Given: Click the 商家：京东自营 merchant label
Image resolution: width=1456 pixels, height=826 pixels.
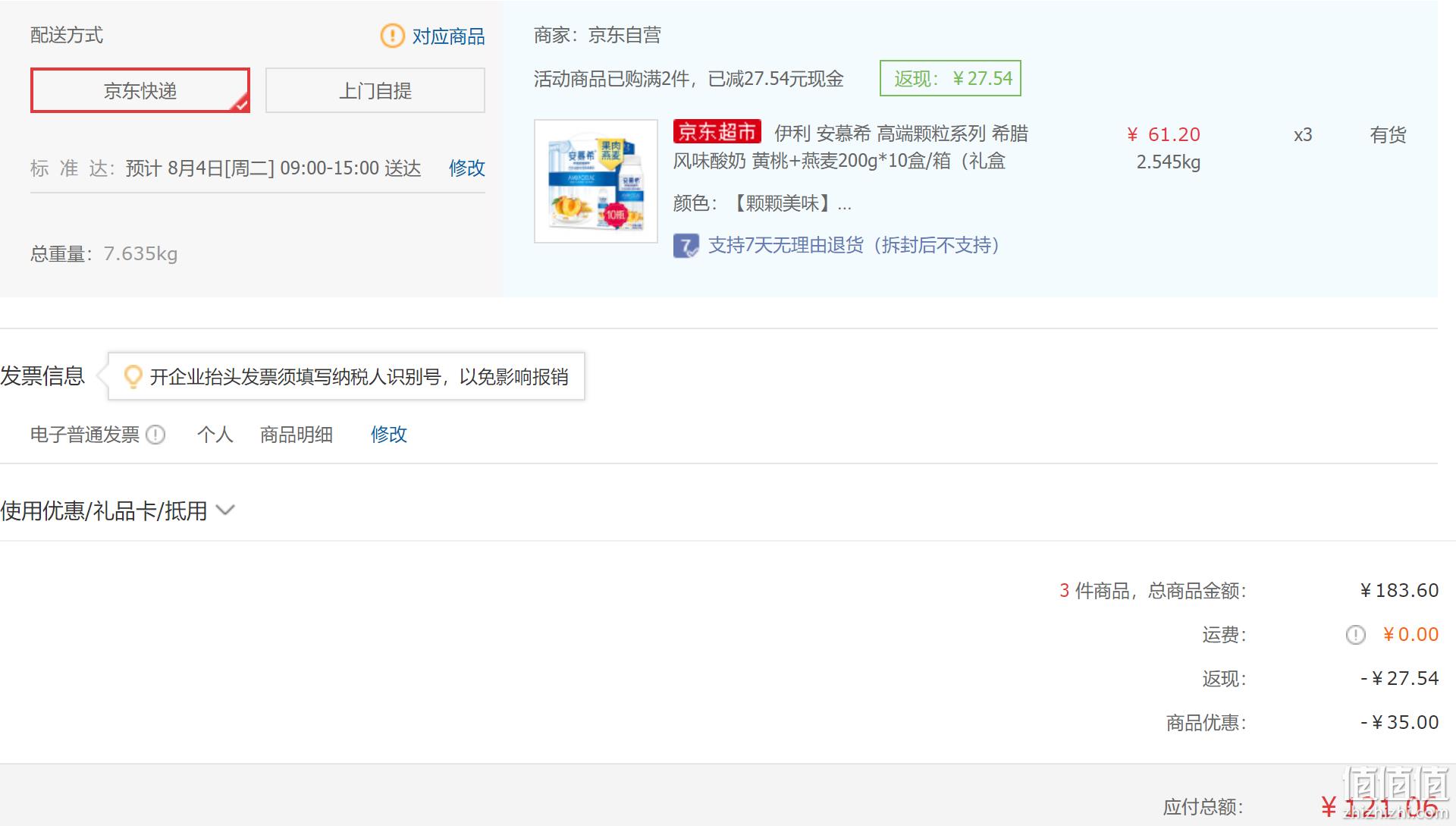Looking at the screenshot, I should pos(598,35).
